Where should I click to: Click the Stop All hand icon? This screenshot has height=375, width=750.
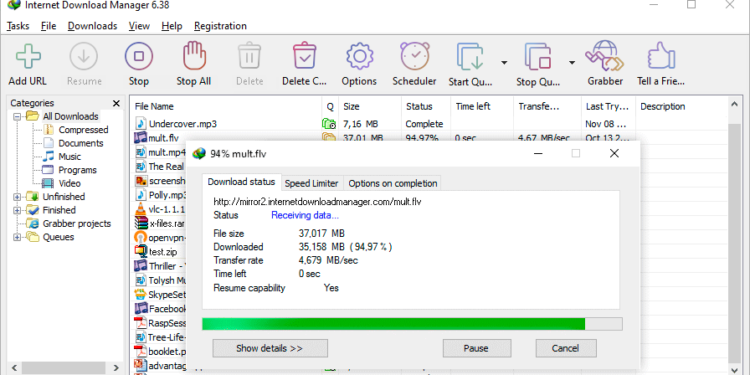(194, 56)
